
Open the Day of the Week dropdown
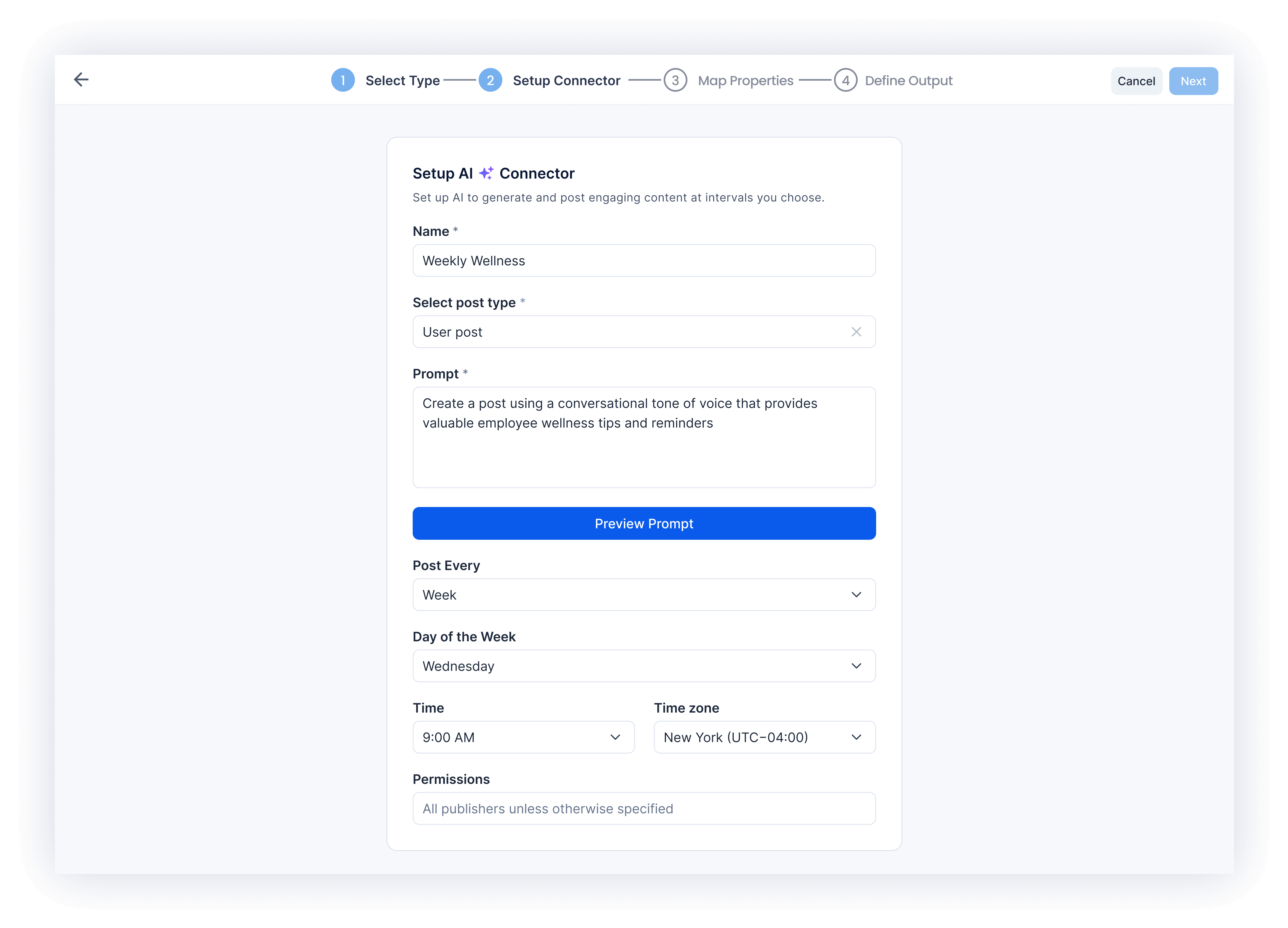[644, 666]
